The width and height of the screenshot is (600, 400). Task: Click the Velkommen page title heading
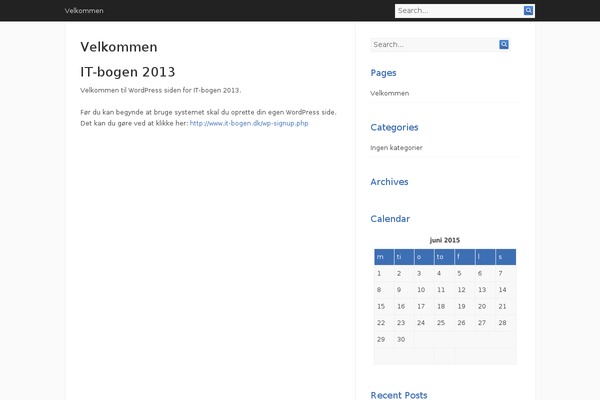click(119, 47)
